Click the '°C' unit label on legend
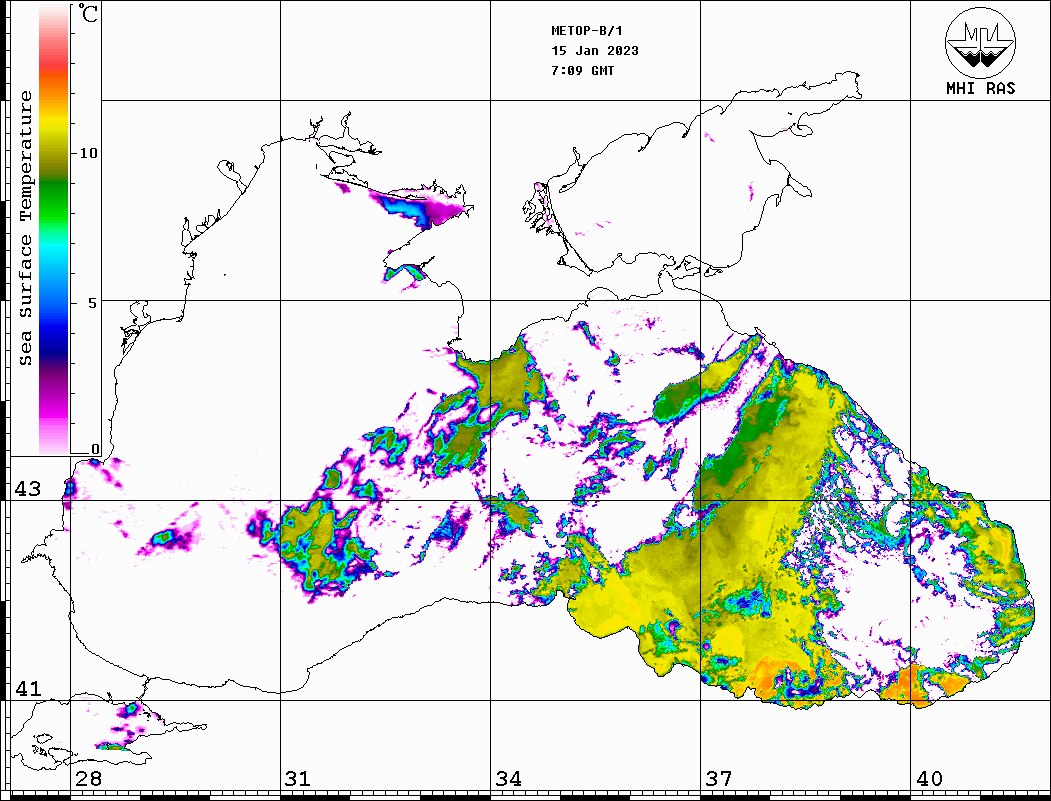 [87, 13]
